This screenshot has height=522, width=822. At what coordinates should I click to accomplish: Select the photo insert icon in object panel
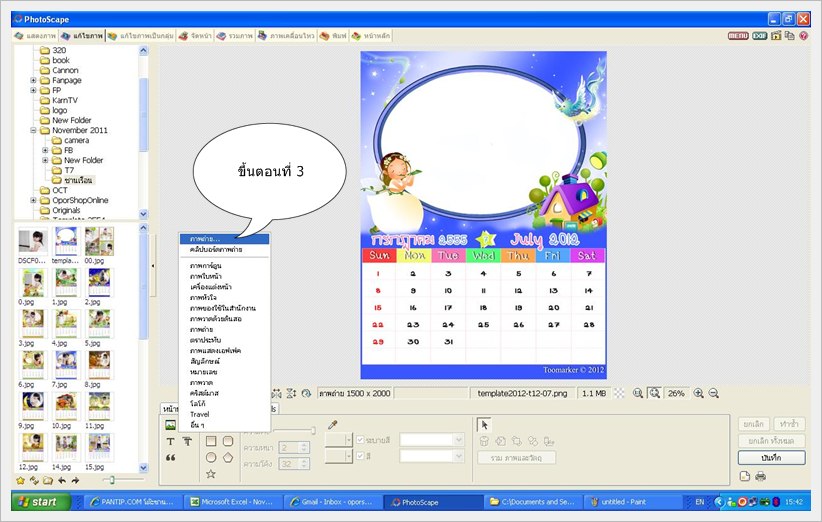(x=170, y=425)
